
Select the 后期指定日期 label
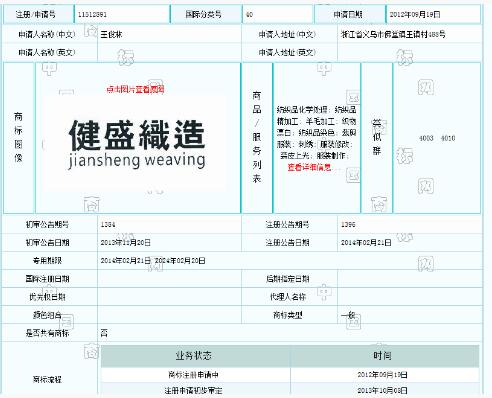click(x=287, y=279)
